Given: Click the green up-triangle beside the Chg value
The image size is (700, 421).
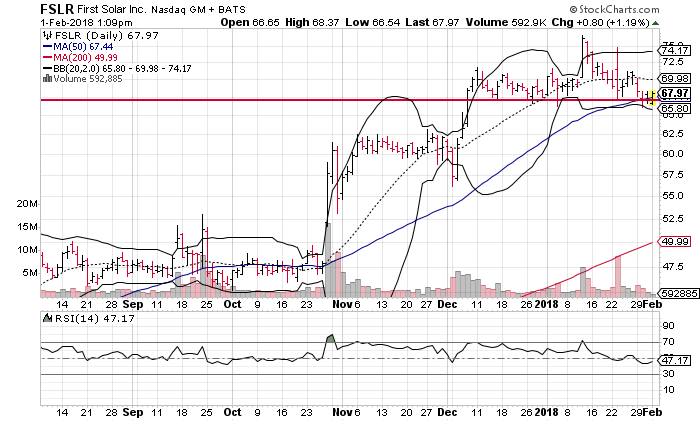Looking at the screenshot, I should (x=655, y=23).
